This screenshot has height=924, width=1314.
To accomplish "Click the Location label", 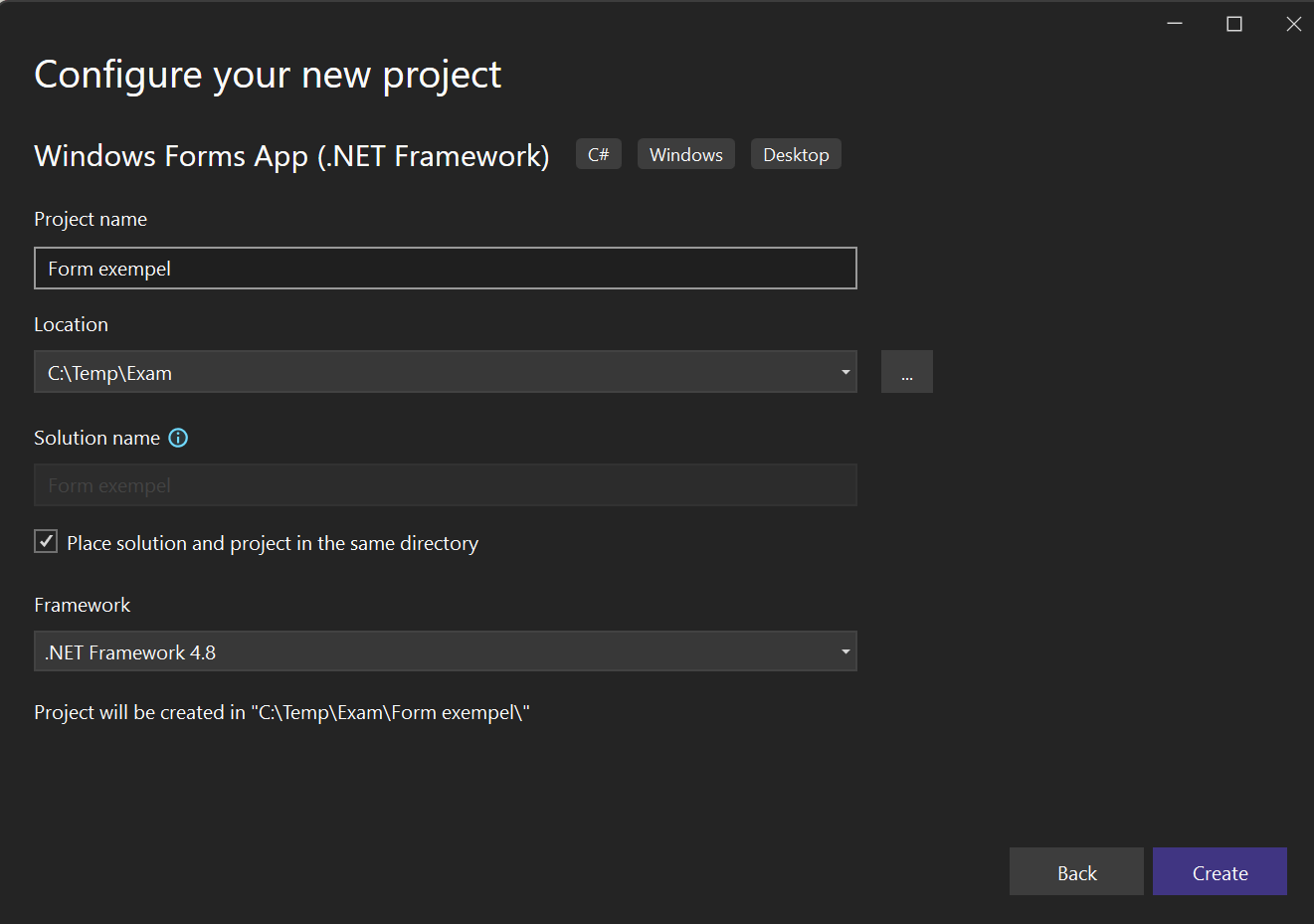I will [x=72, y=324].
